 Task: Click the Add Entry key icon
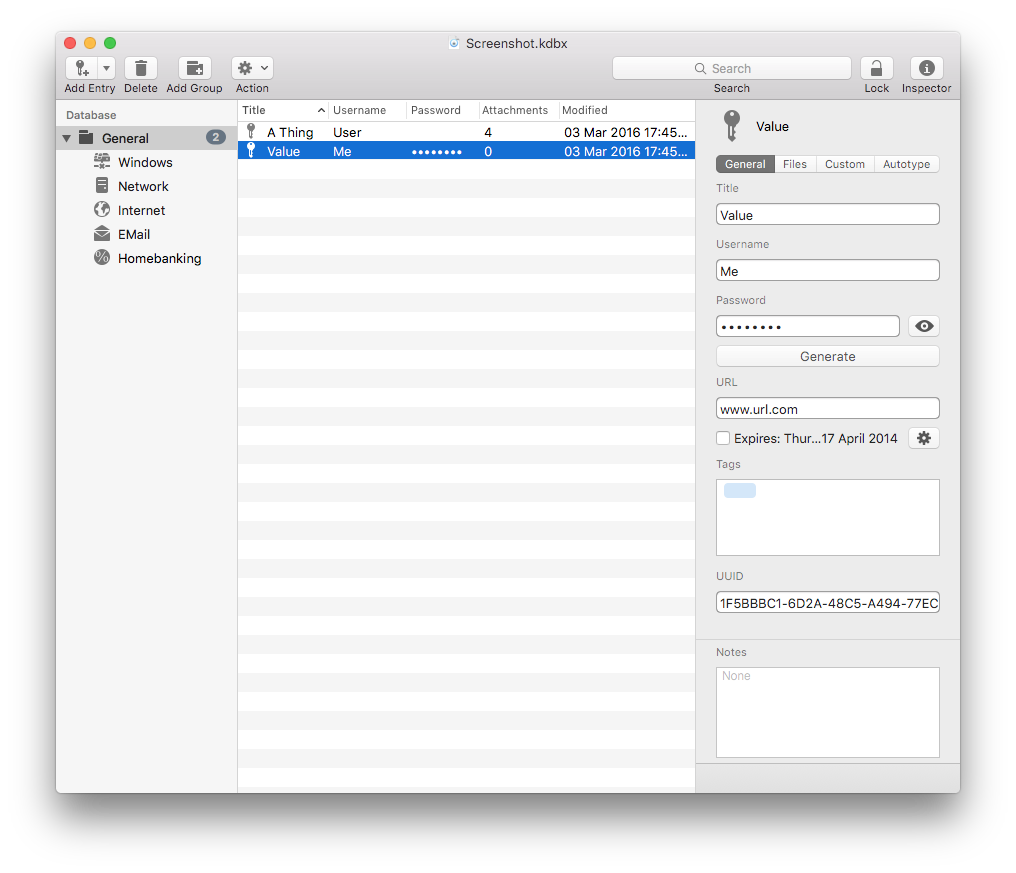[82, 68]
